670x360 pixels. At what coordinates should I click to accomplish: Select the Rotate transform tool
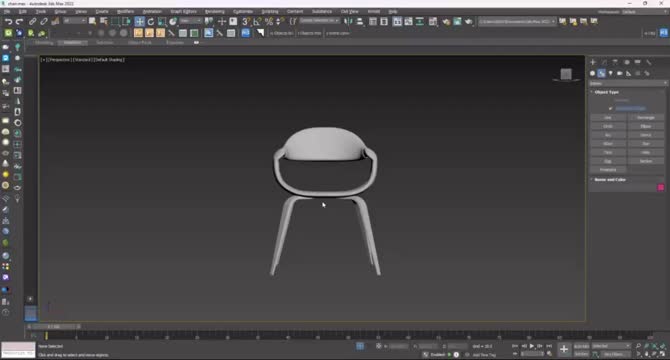150,21
